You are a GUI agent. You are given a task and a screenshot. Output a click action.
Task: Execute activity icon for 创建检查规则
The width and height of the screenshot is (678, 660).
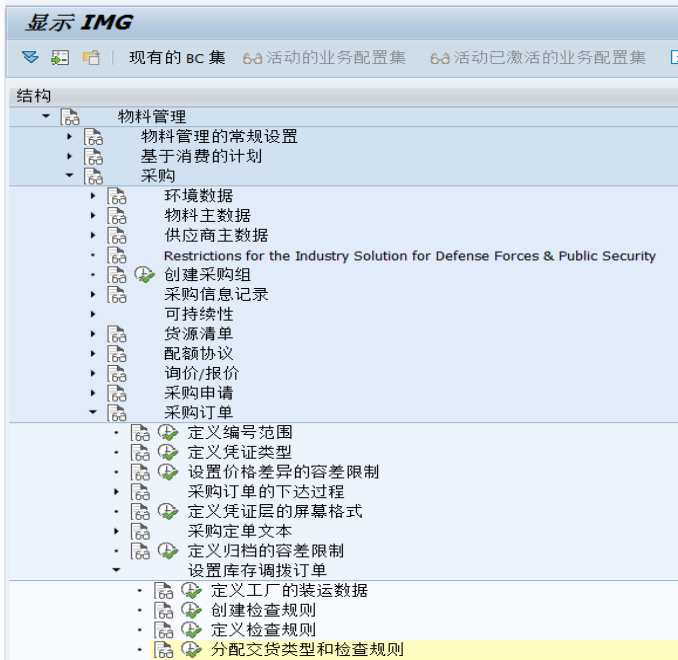pyautogui.click(x=191, y=610)
